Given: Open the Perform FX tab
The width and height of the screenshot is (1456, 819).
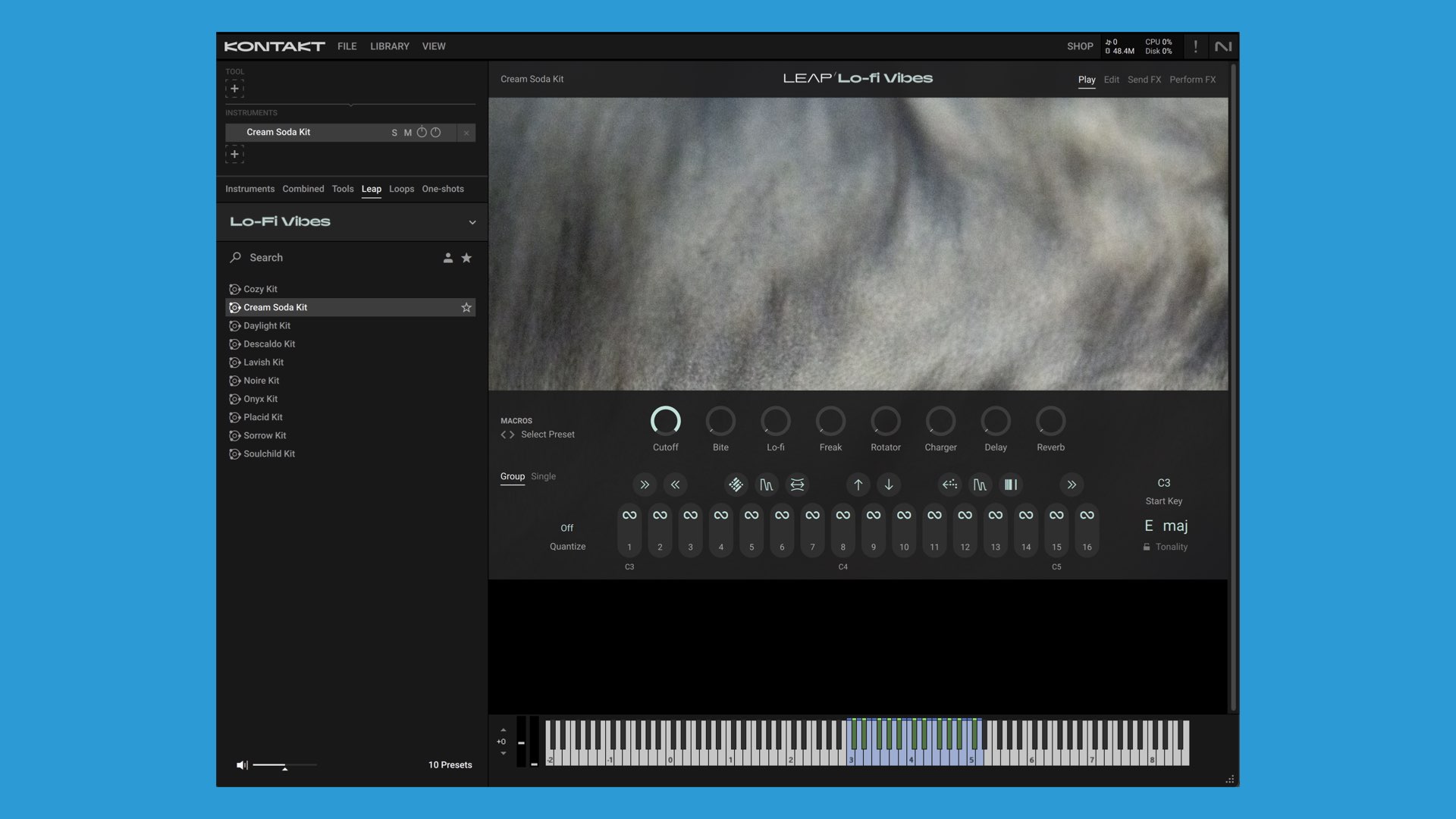Looking at the screenshot, I should click(1192, 80).
